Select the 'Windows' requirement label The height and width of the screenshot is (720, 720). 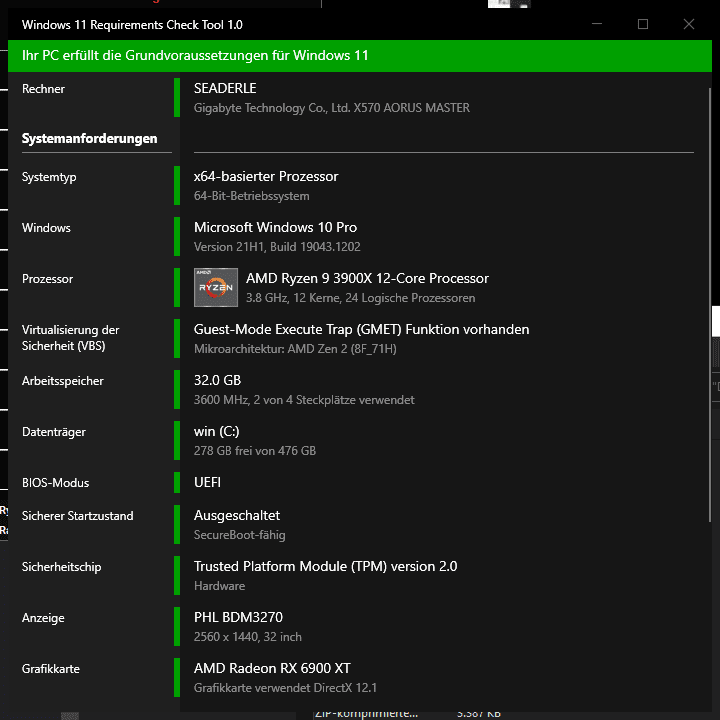tap(46, 228)
